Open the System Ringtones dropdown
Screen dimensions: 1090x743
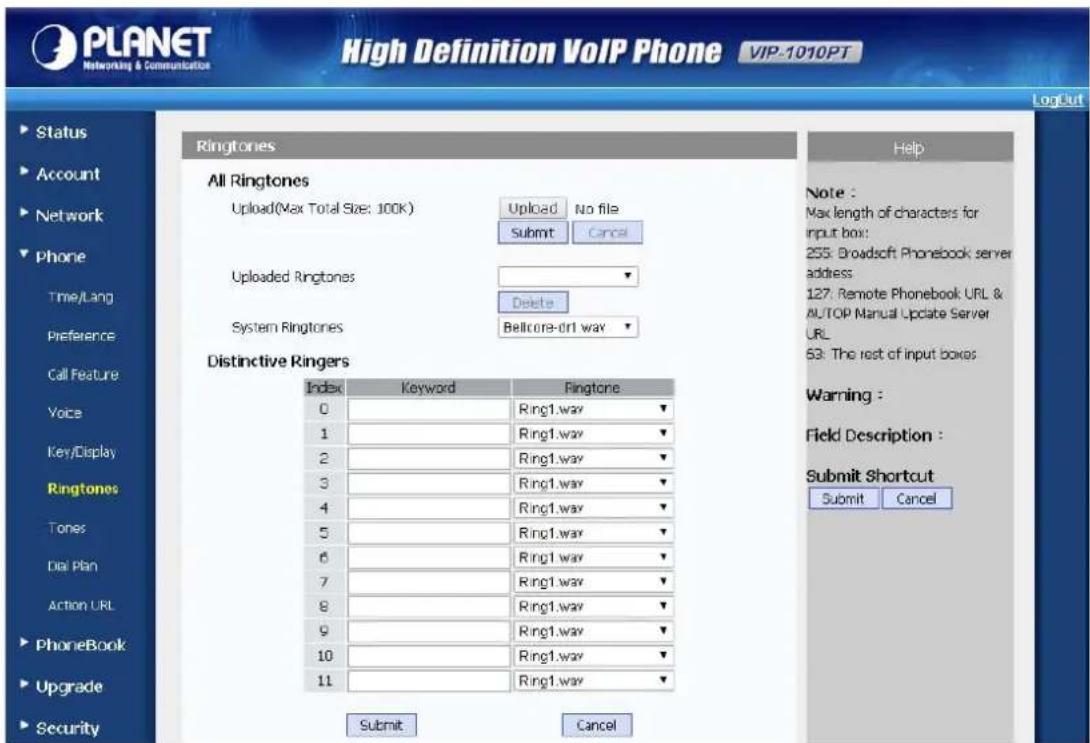point(568,327)
